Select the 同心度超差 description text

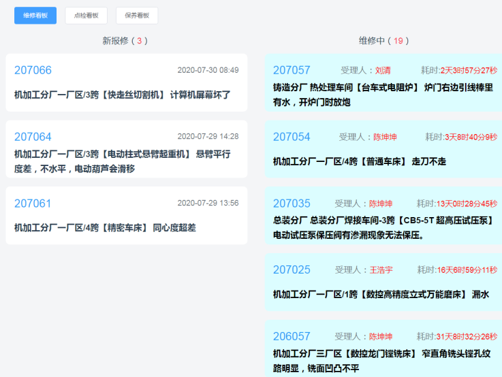pyautogui.click(x=174, y=228)
